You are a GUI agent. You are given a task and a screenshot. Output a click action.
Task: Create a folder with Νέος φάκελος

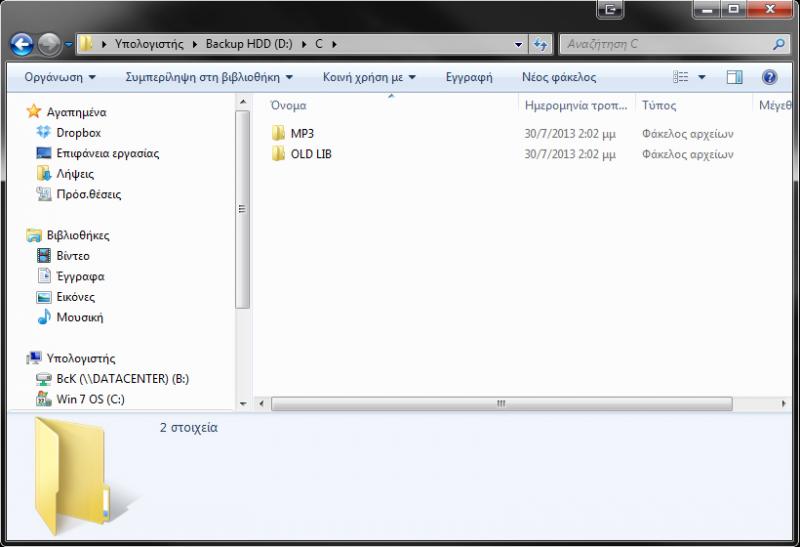click(x=559, y=77)
